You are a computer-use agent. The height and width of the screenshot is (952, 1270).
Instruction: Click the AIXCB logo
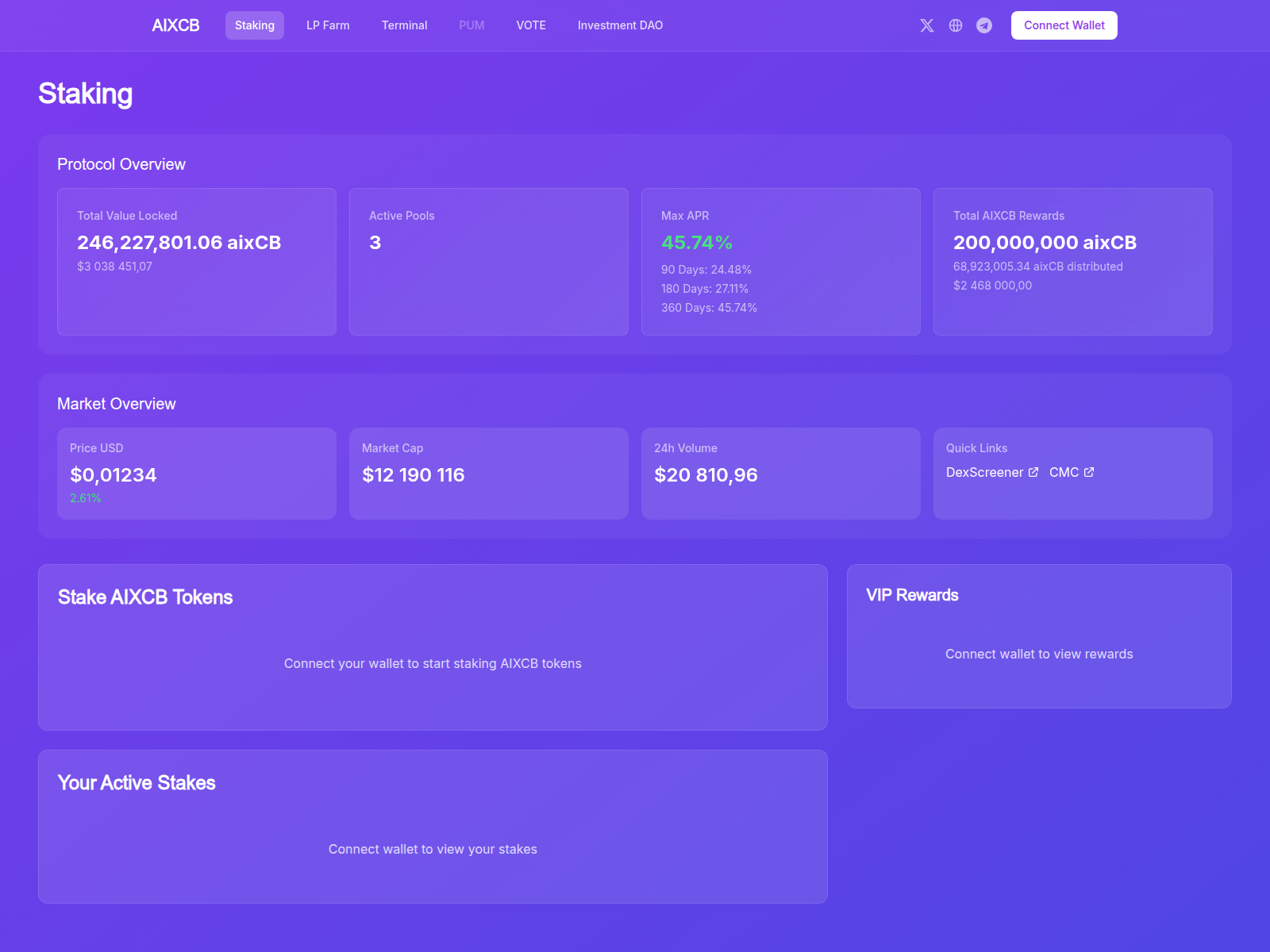coord(175,25)
